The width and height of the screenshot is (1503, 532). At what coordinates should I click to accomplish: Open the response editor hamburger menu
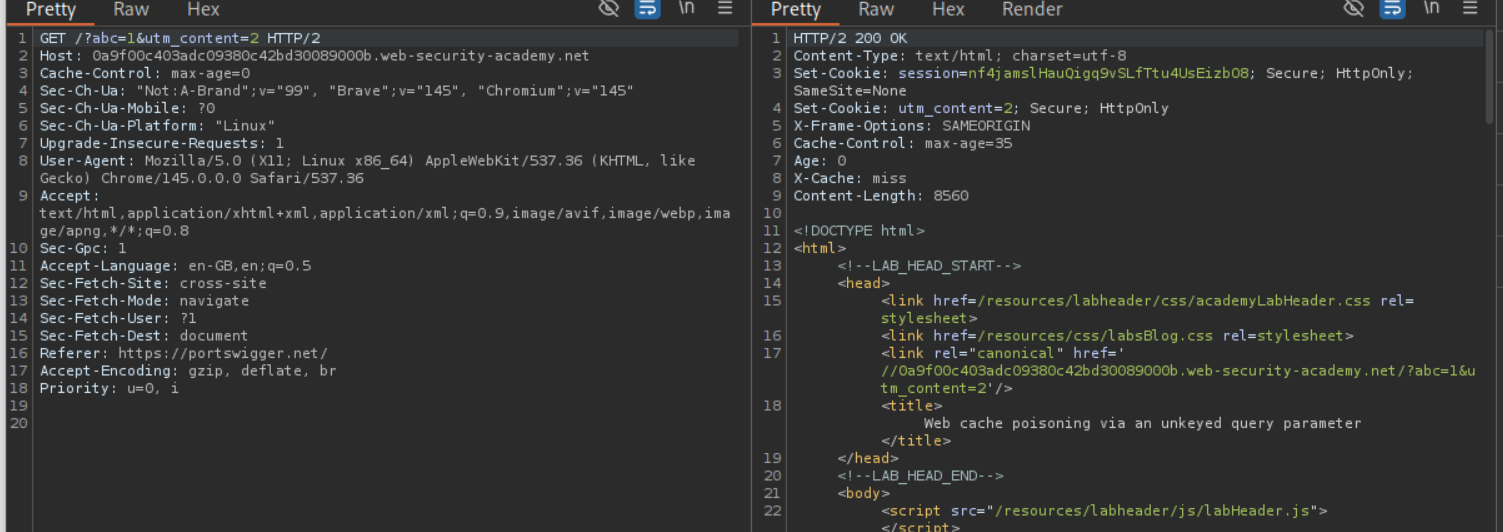click(x=1470, y=9)
